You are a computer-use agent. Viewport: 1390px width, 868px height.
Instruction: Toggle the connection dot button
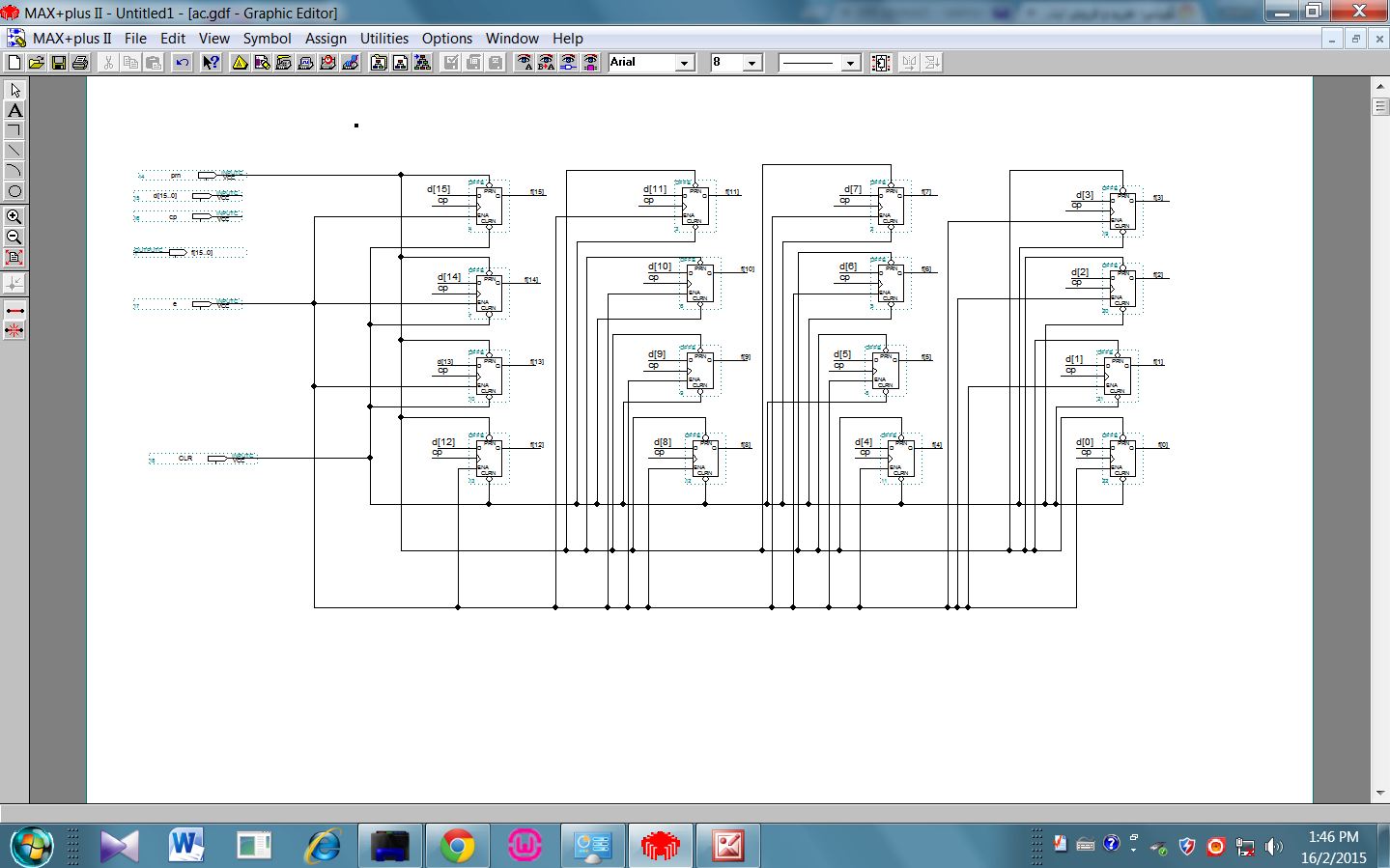click(14, 283)
